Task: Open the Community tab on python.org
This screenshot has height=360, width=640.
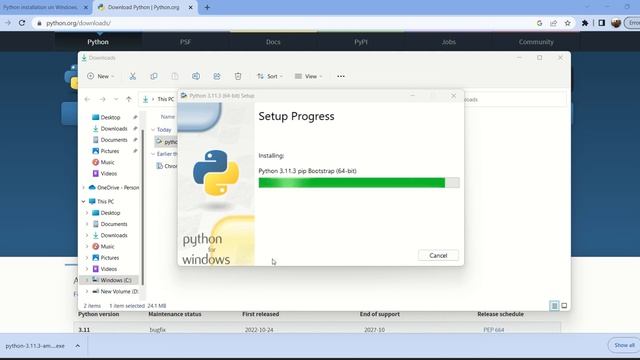Action: coord(536,42)
